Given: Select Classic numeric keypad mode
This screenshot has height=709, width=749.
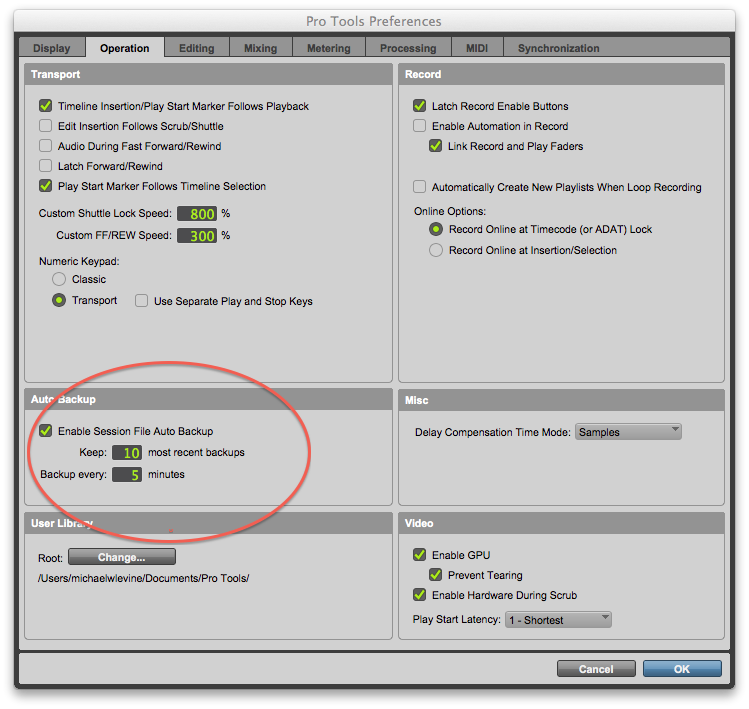Looking at the screenshot, I should [x=59, y=279].
